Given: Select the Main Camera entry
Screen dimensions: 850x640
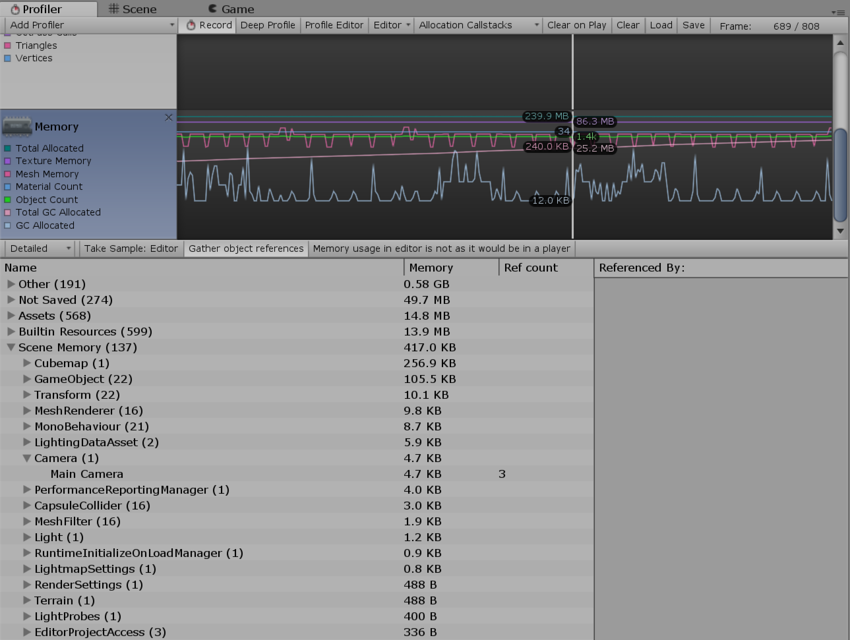Looking at the screenshot, I should 87,474.
